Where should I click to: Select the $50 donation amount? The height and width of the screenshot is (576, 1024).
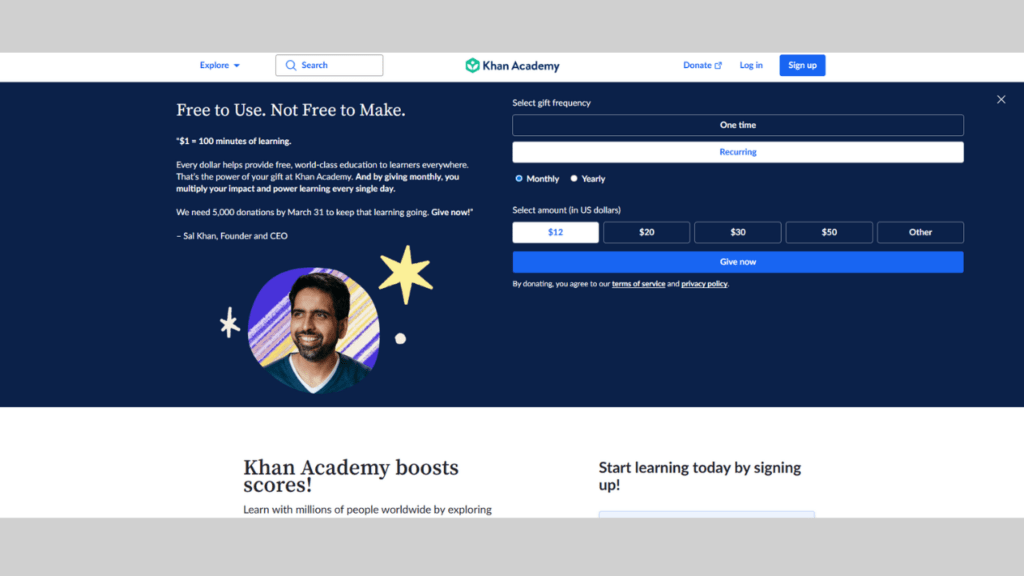pyautogui.click(x=829, y=232)
